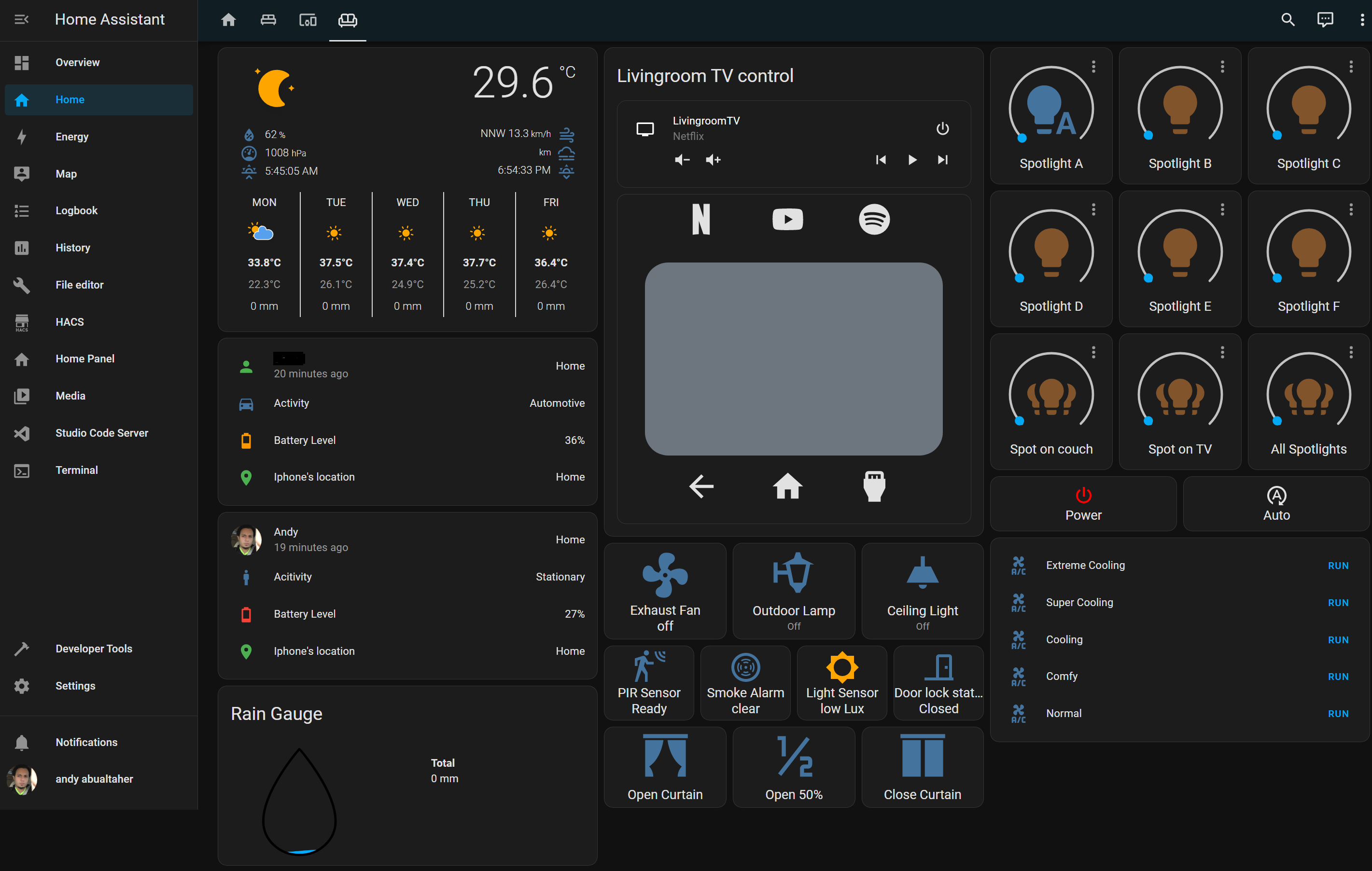Click the TV remote home icon
1372x871 pixels.
(787, 486)
